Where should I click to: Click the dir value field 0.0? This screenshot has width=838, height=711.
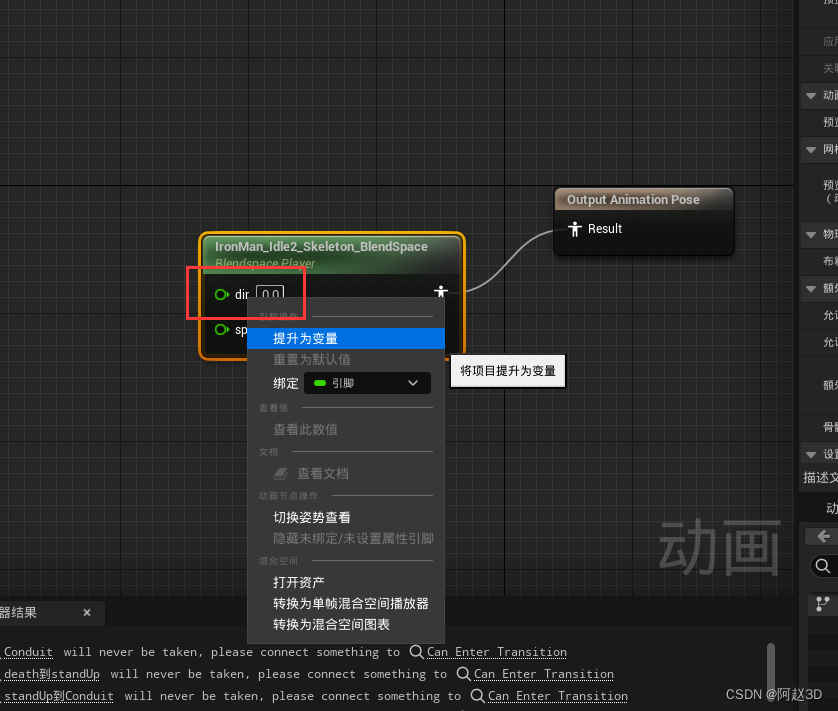pos(270,293)
